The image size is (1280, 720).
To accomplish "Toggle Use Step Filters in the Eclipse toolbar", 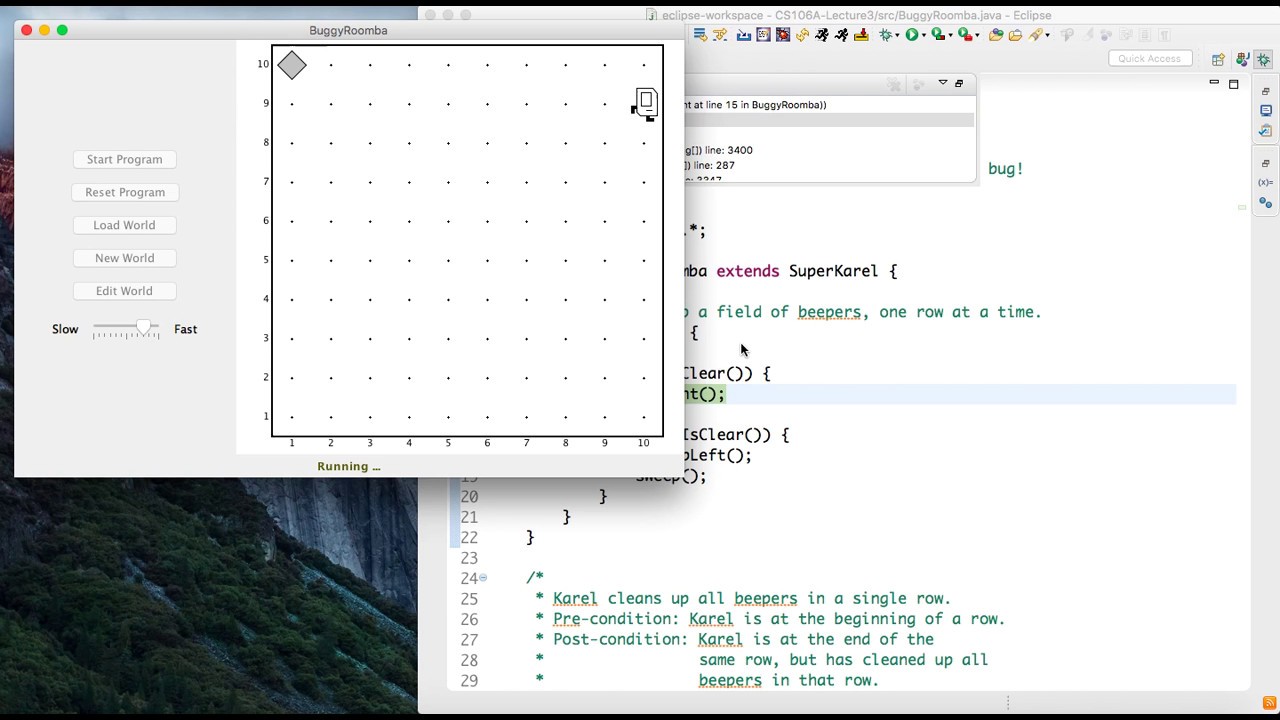I will (721, 35).
